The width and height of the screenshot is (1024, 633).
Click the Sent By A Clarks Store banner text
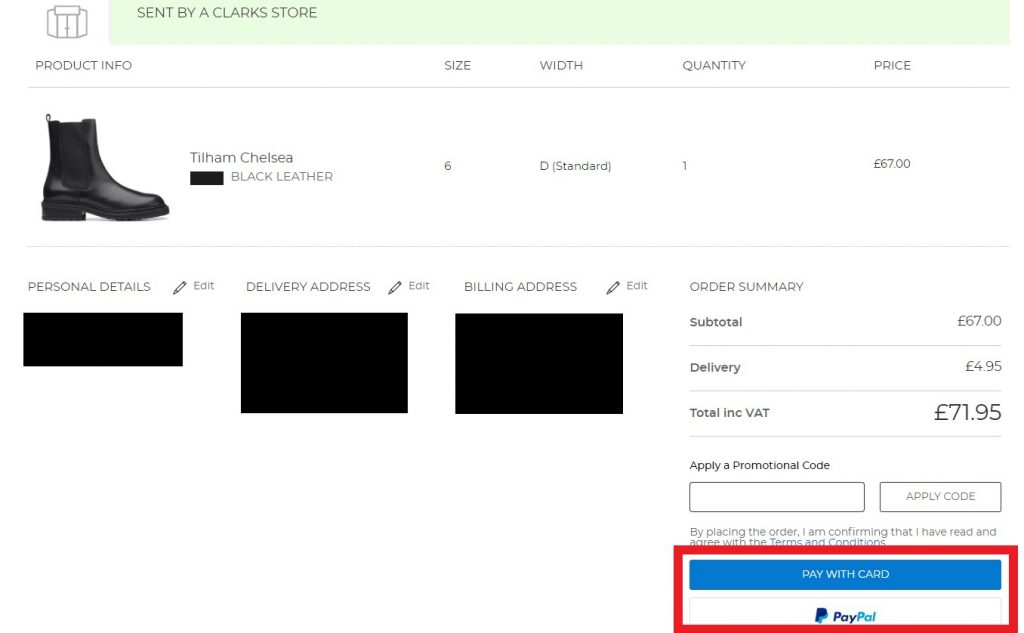tap(227, 12)
